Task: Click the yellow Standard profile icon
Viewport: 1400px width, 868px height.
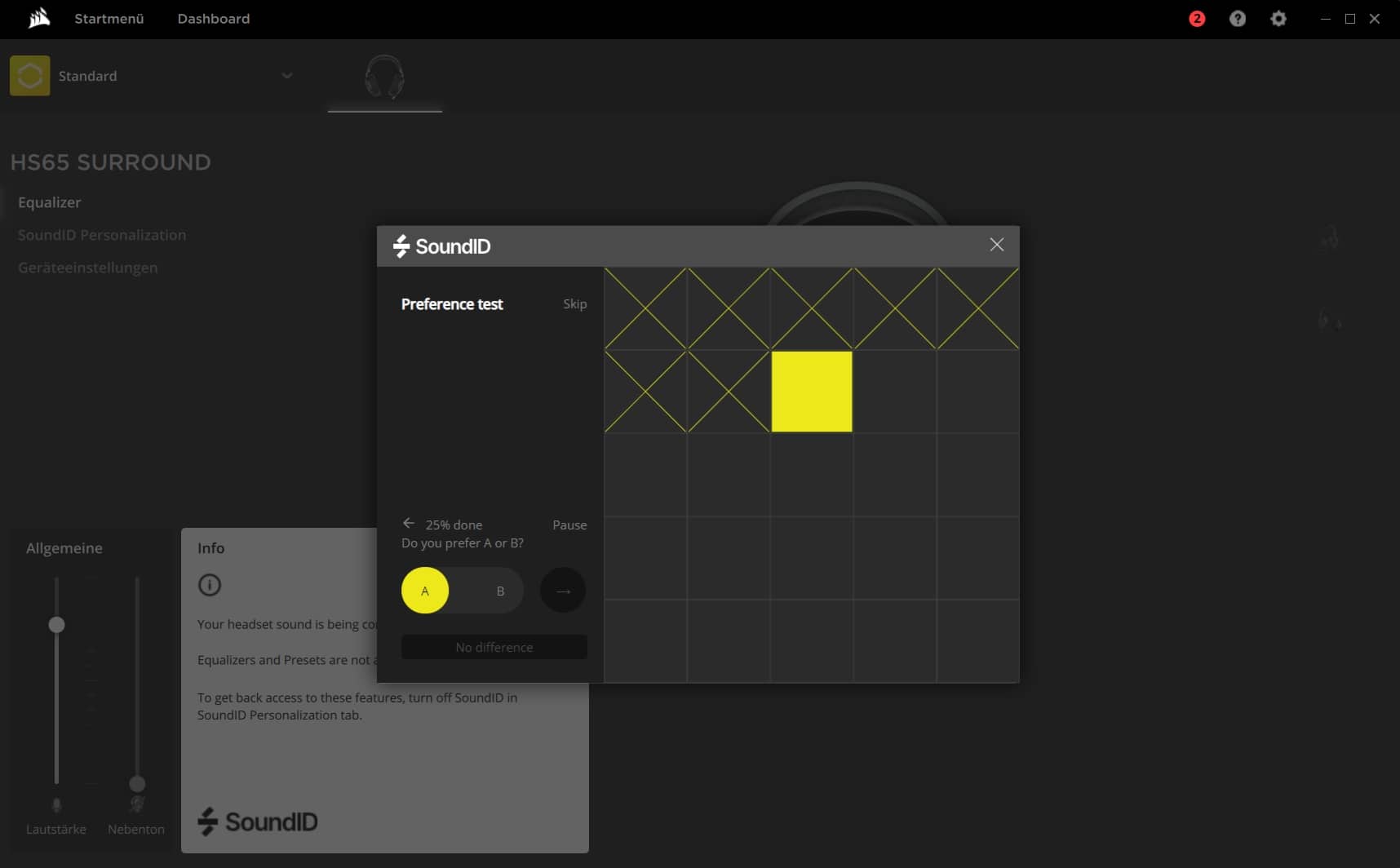Action: coord(30,76)
